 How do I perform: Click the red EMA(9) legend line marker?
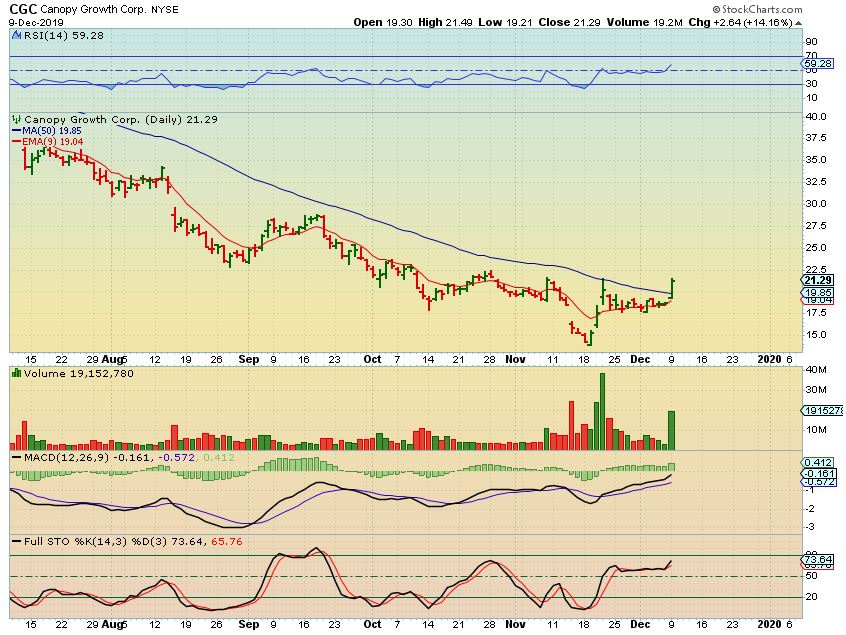coord(16,141)
